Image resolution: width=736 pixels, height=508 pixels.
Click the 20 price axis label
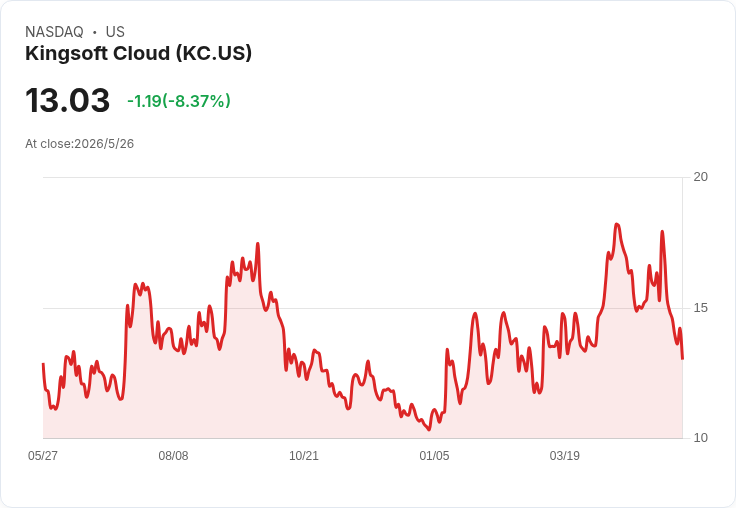coord(700,177)
